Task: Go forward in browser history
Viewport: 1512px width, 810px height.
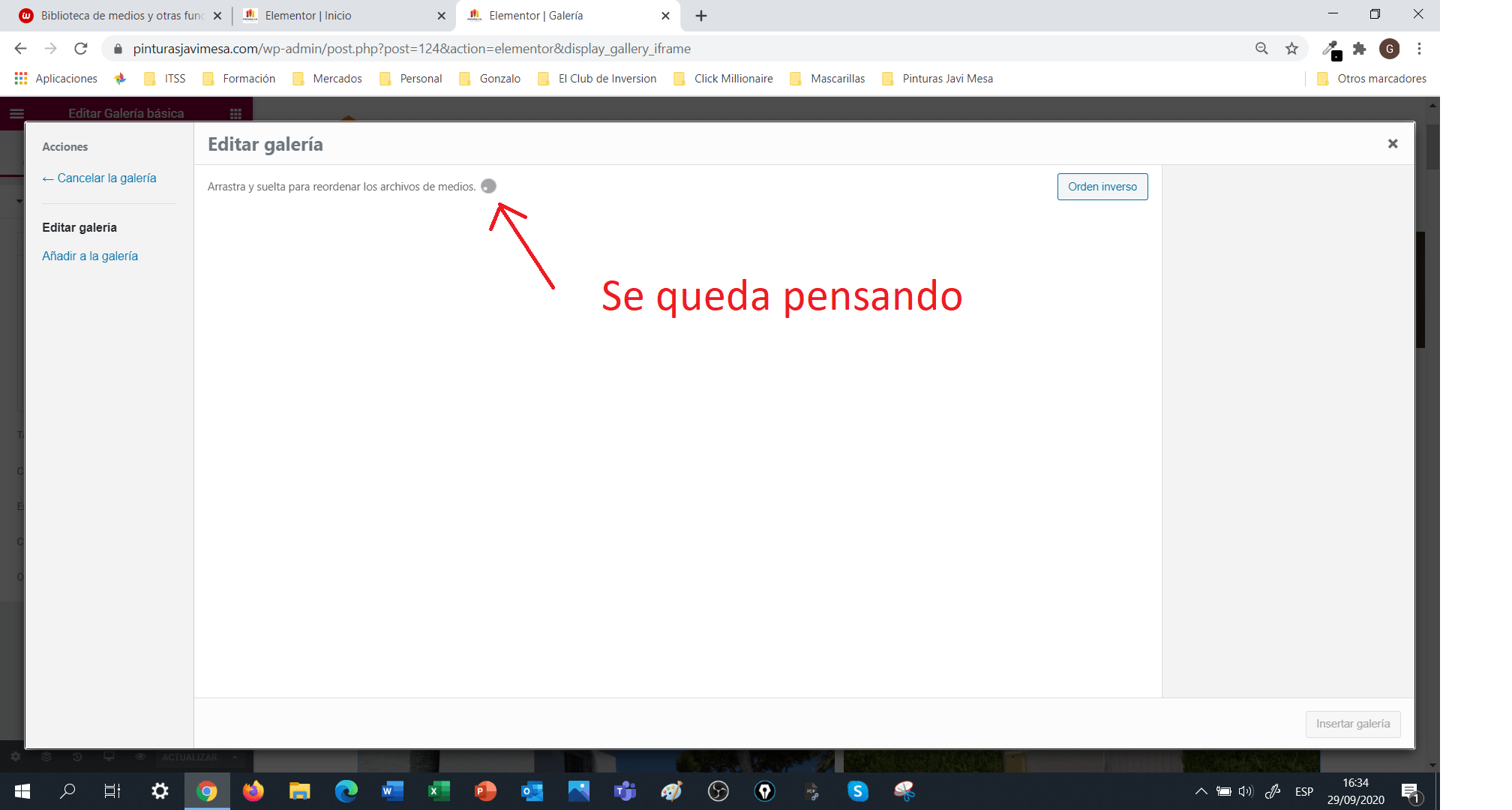Action: point(50,49)
